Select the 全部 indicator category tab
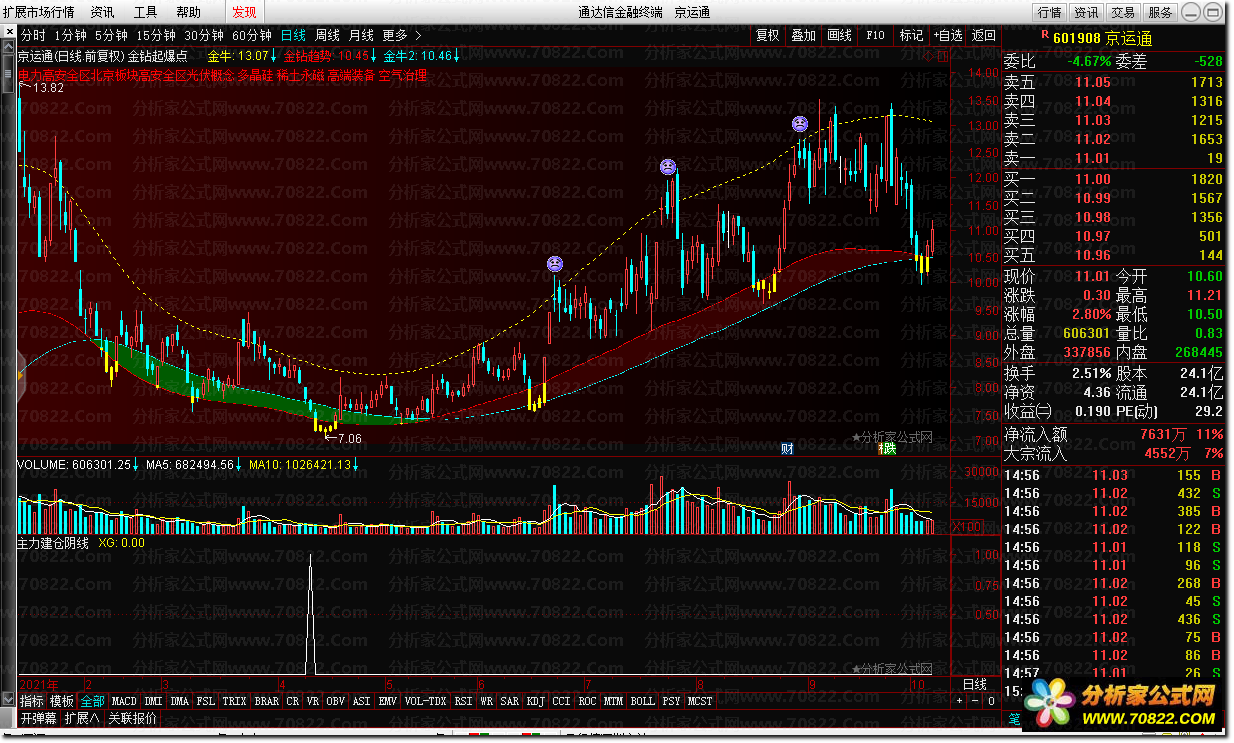 tap(93, 701)
